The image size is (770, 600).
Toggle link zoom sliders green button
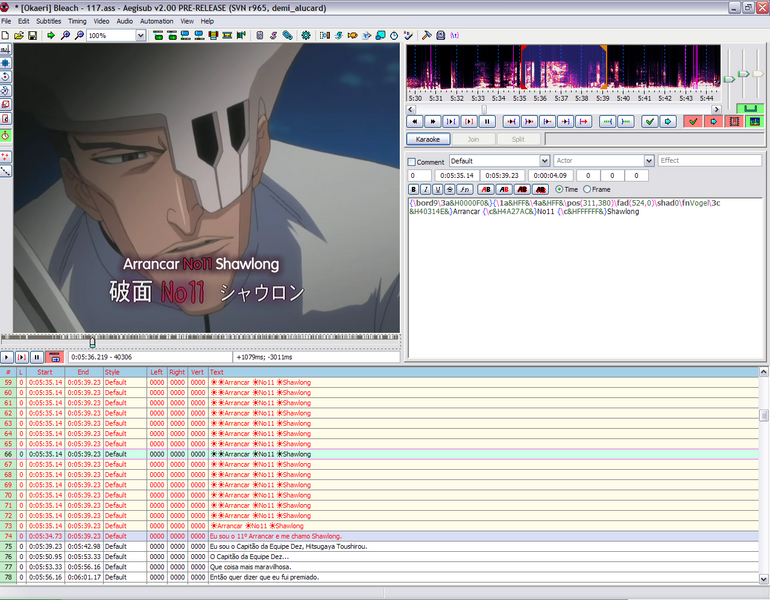pyautogui.click(x=750, y=108)
